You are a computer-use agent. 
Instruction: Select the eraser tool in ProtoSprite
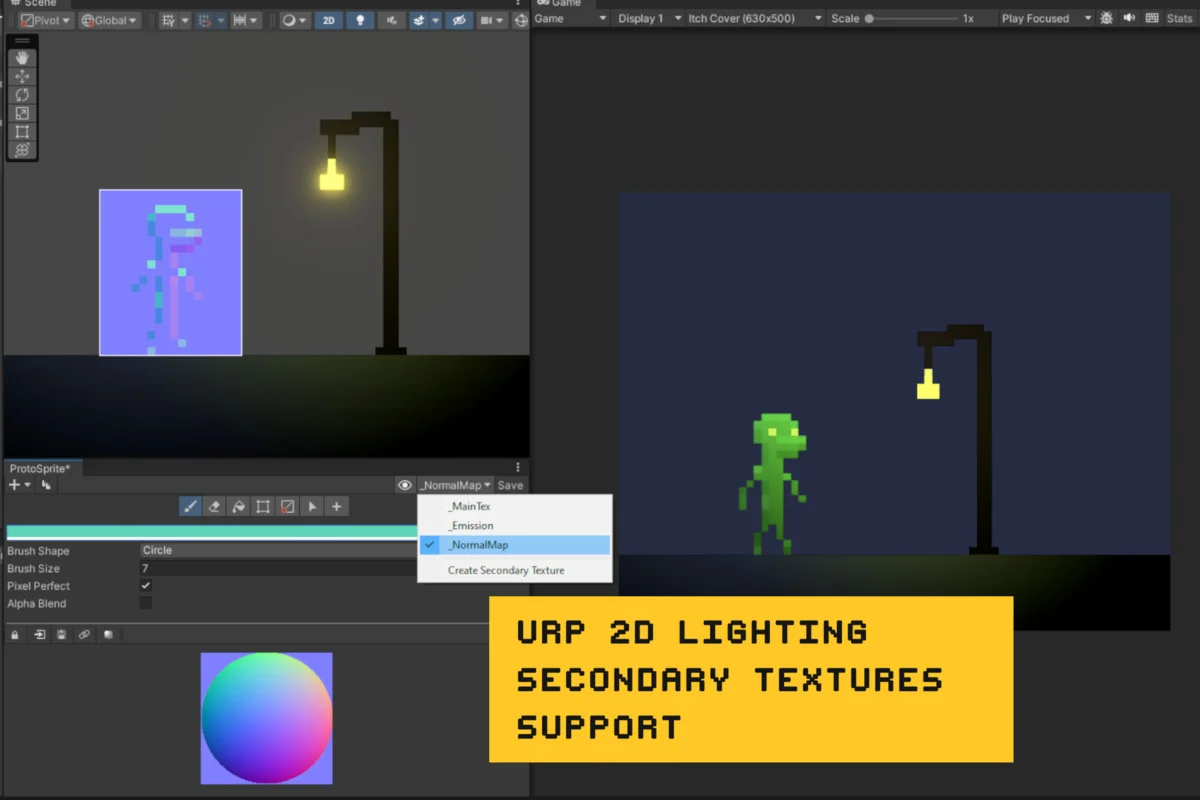click(x=214, y=507)
